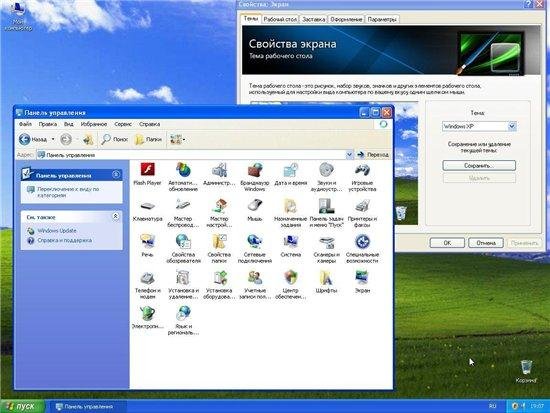Open the Речь icon
550x413 pixels.
tap(148, 246)
